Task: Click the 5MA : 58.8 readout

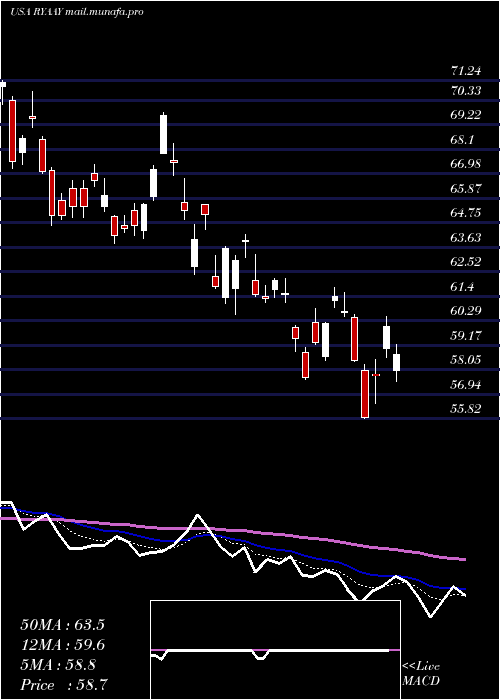Action: click(58, 664)
